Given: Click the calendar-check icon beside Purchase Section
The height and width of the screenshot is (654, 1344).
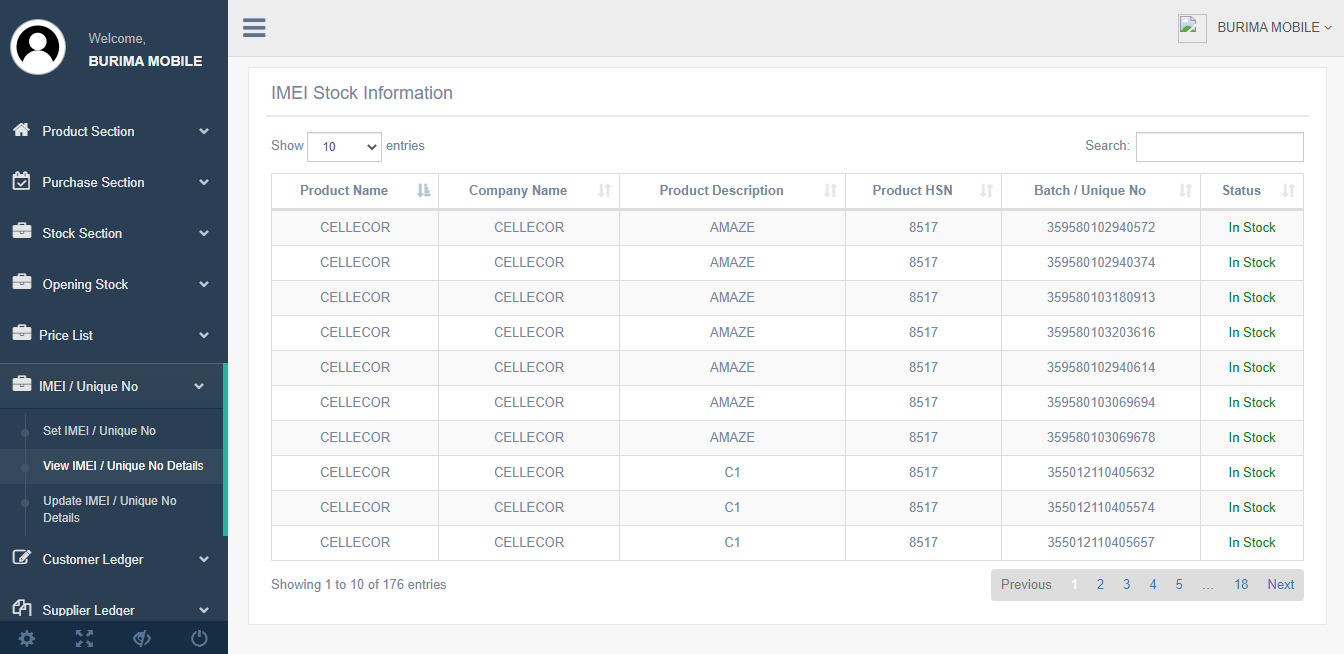Looking at the screenshot, I should coord(21,181).
